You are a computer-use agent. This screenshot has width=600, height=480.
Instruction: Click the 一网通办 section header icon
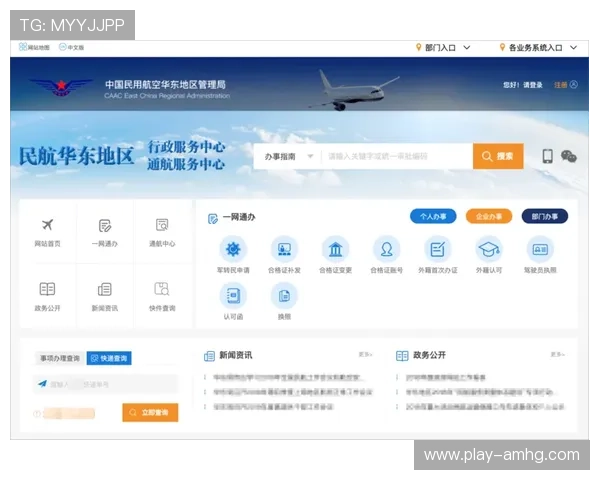click(x=213, y=218)
